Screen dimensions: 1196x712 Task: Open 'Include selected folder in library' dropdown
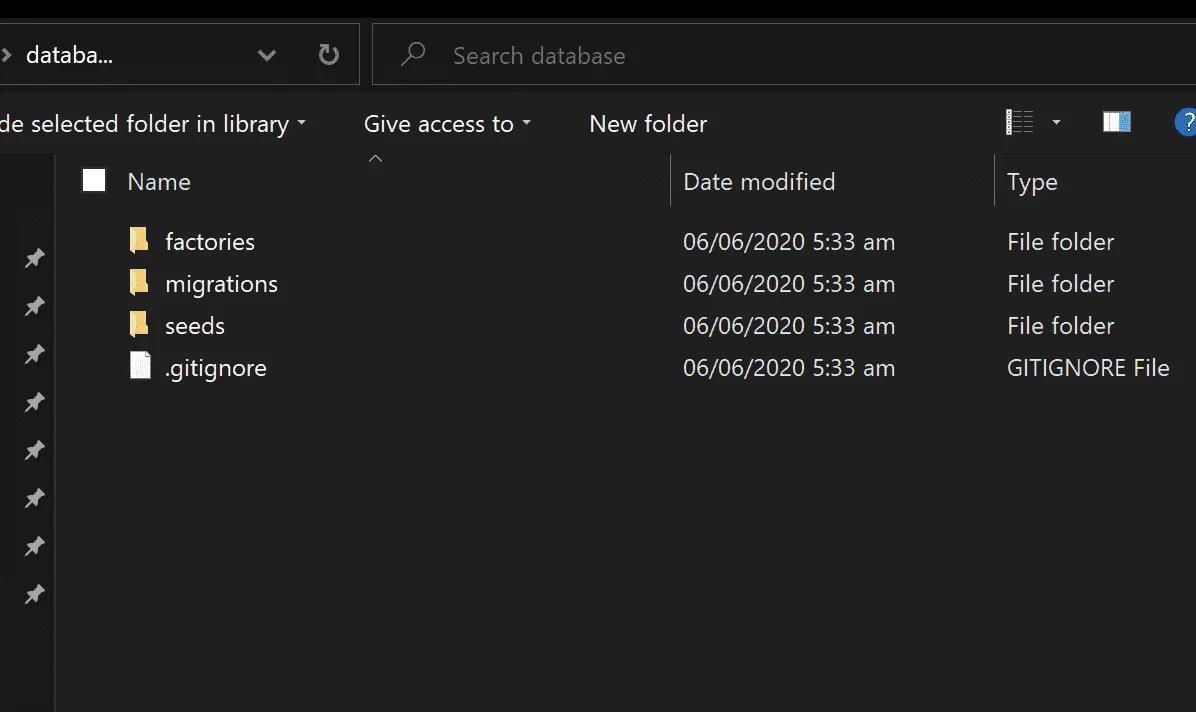pos(153,124)
